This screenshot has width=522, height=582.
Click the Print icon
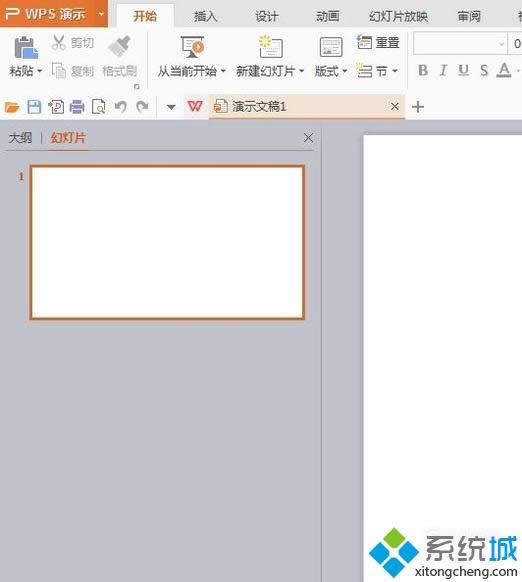(77, 107)
